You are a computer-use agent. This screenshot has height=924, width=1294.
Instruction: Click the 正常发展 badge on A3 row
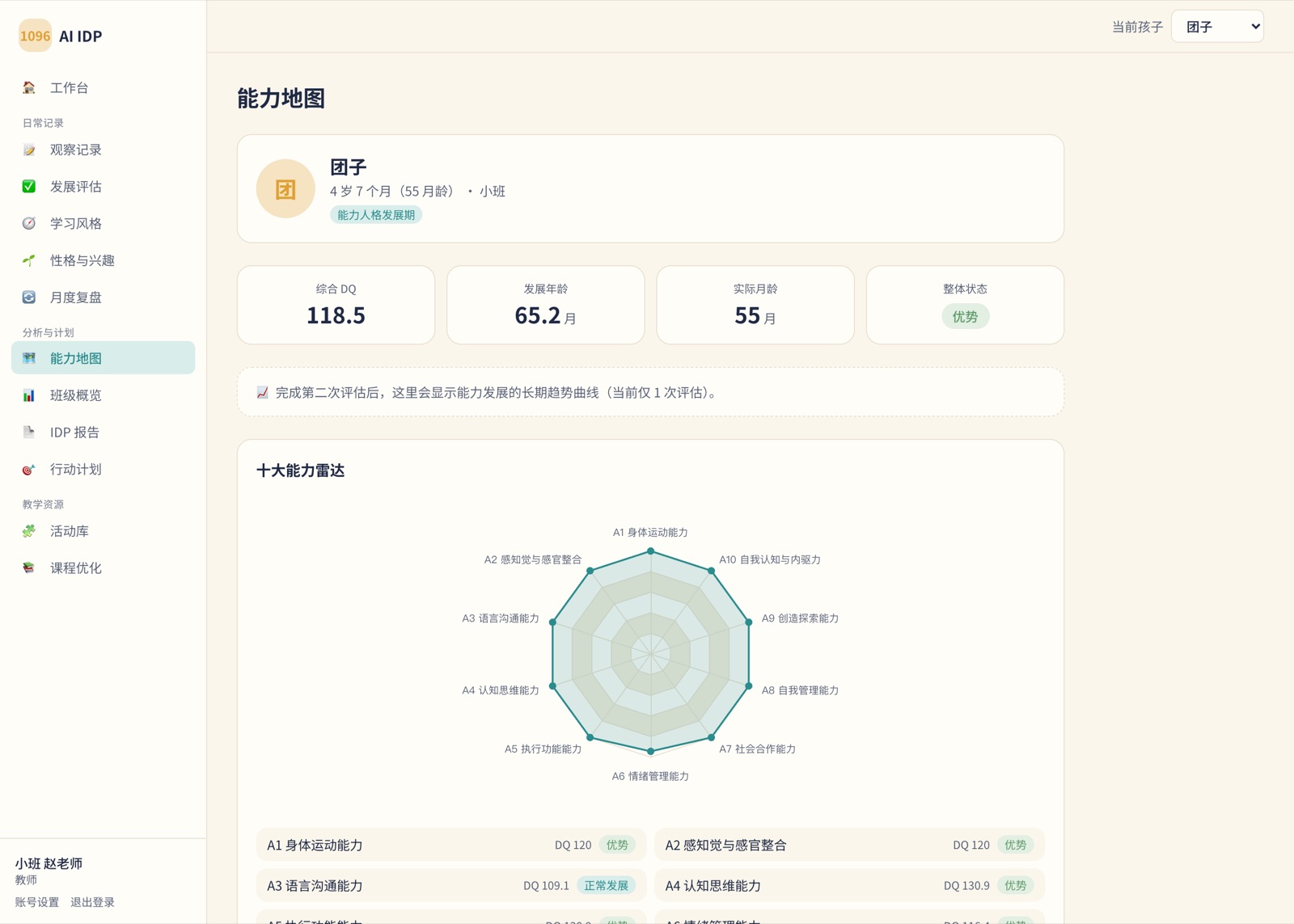(x=607, y=885)
